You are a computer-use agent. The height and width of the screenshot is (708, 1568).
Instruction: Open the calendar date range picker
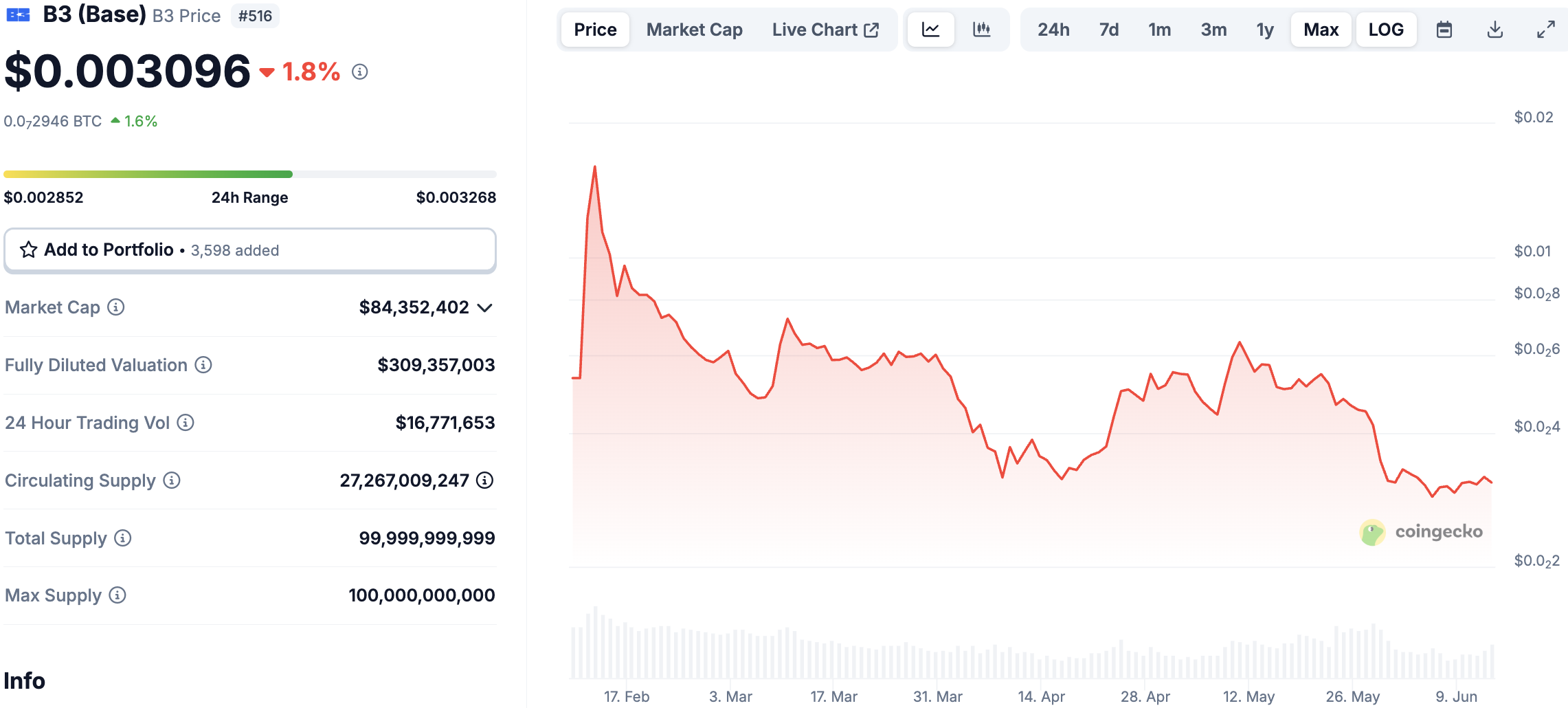click(x=1444, y=30)
